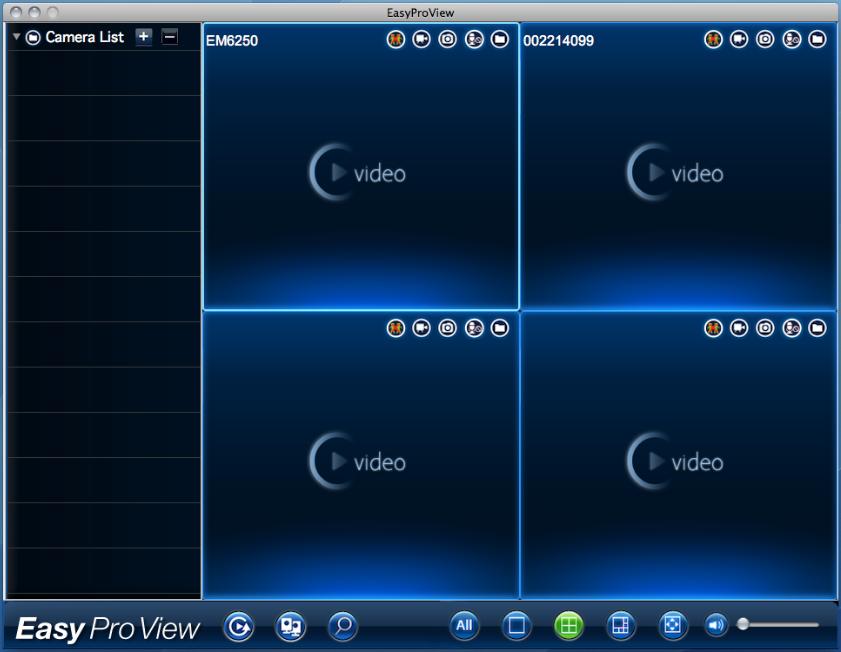The height and width of the screenshot is (652, 841).
Task: Toggle microphone icon in lower-left unnamed pane
Action: (x=474, y=328)
